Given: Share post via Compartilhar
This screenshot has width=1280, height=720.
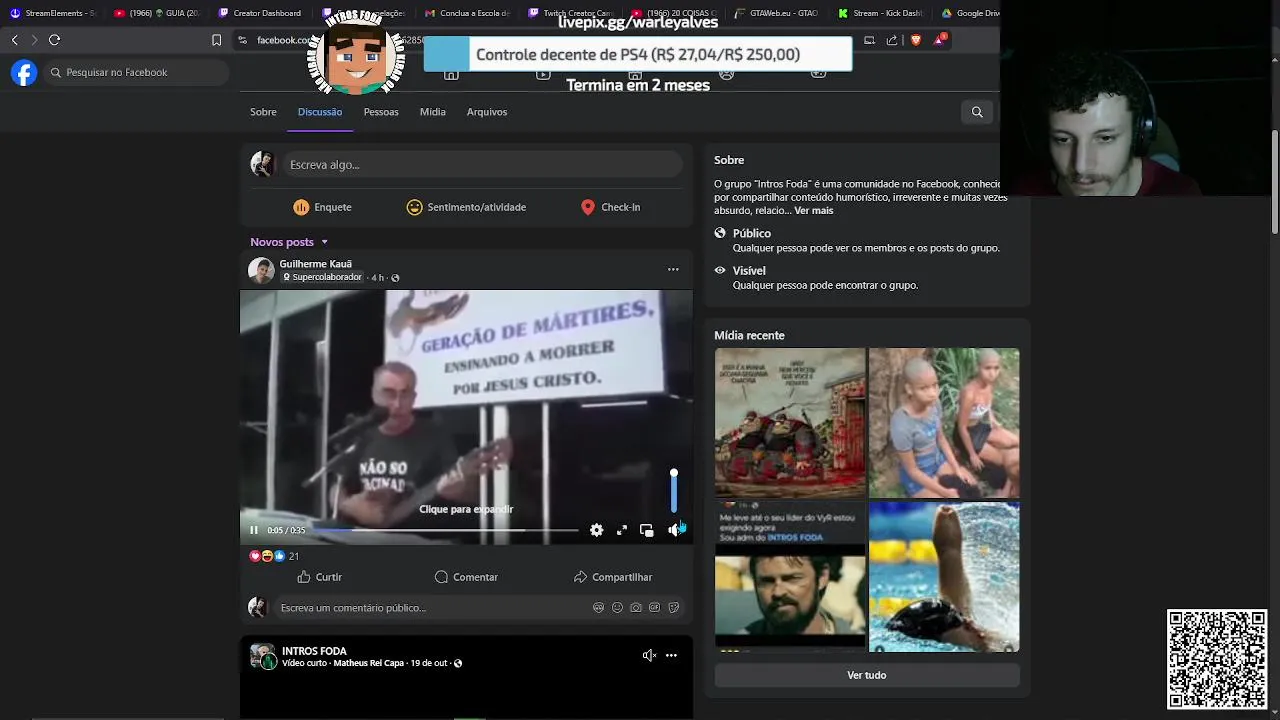Looking at the screenshot, I should tap(613, 577).
